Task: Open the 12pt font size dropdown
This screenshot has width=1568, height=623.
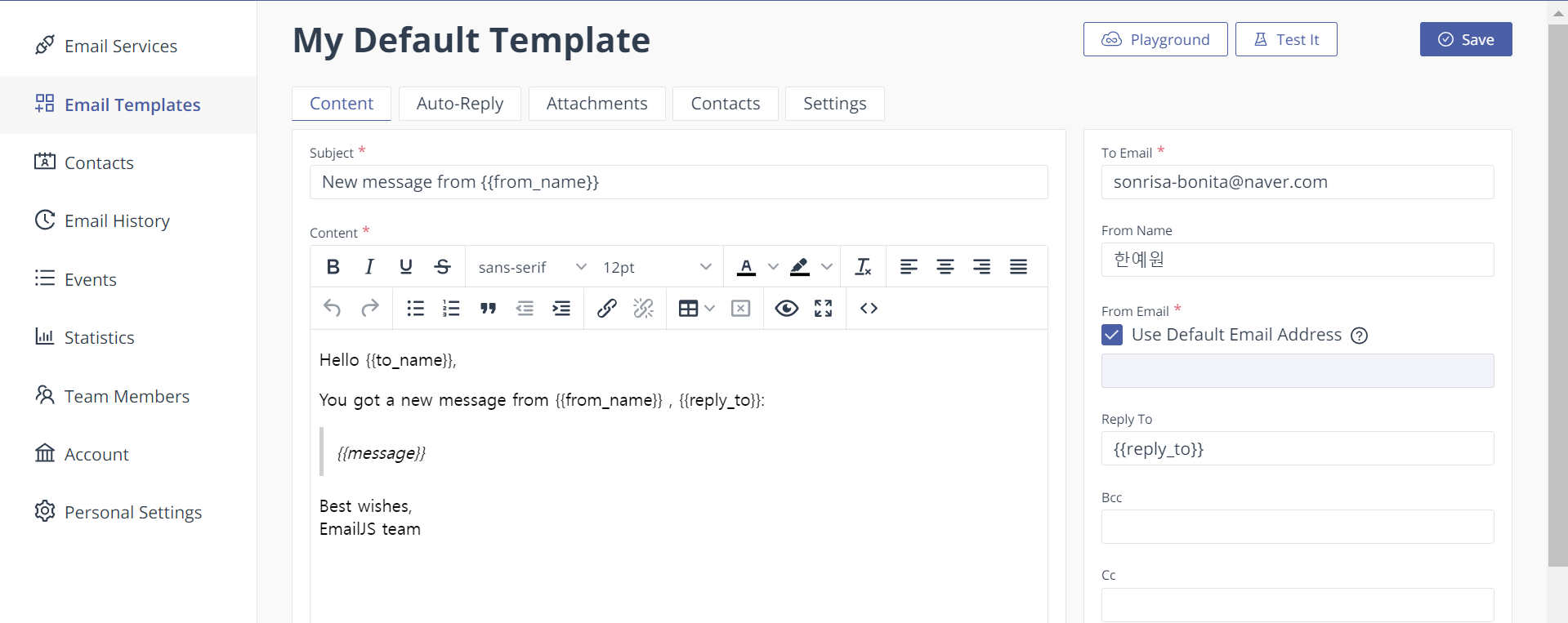Action: click(656, 267)
